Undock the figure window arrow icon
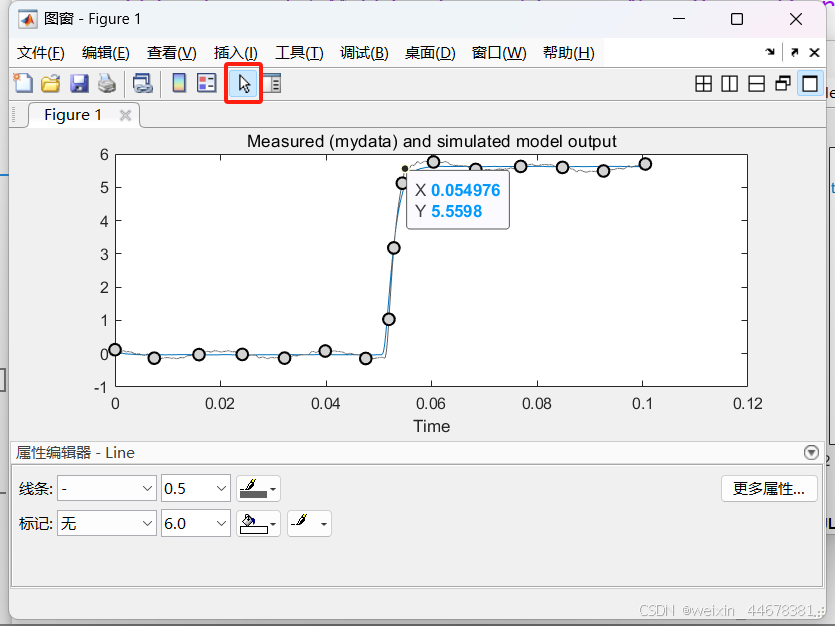 [x=795, y=52]
